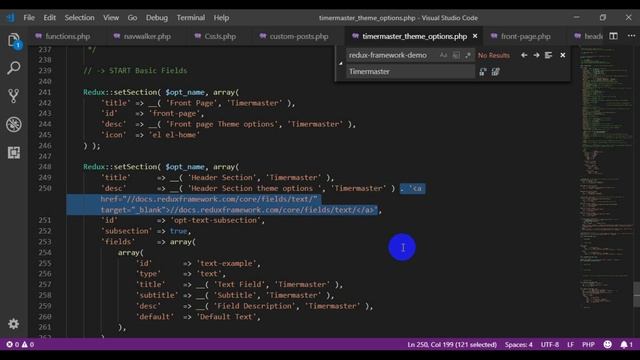Click 'Default Text' string on line 260
Image resolution: width=640 pixels, height=360 pixels.
pos(227,317)
